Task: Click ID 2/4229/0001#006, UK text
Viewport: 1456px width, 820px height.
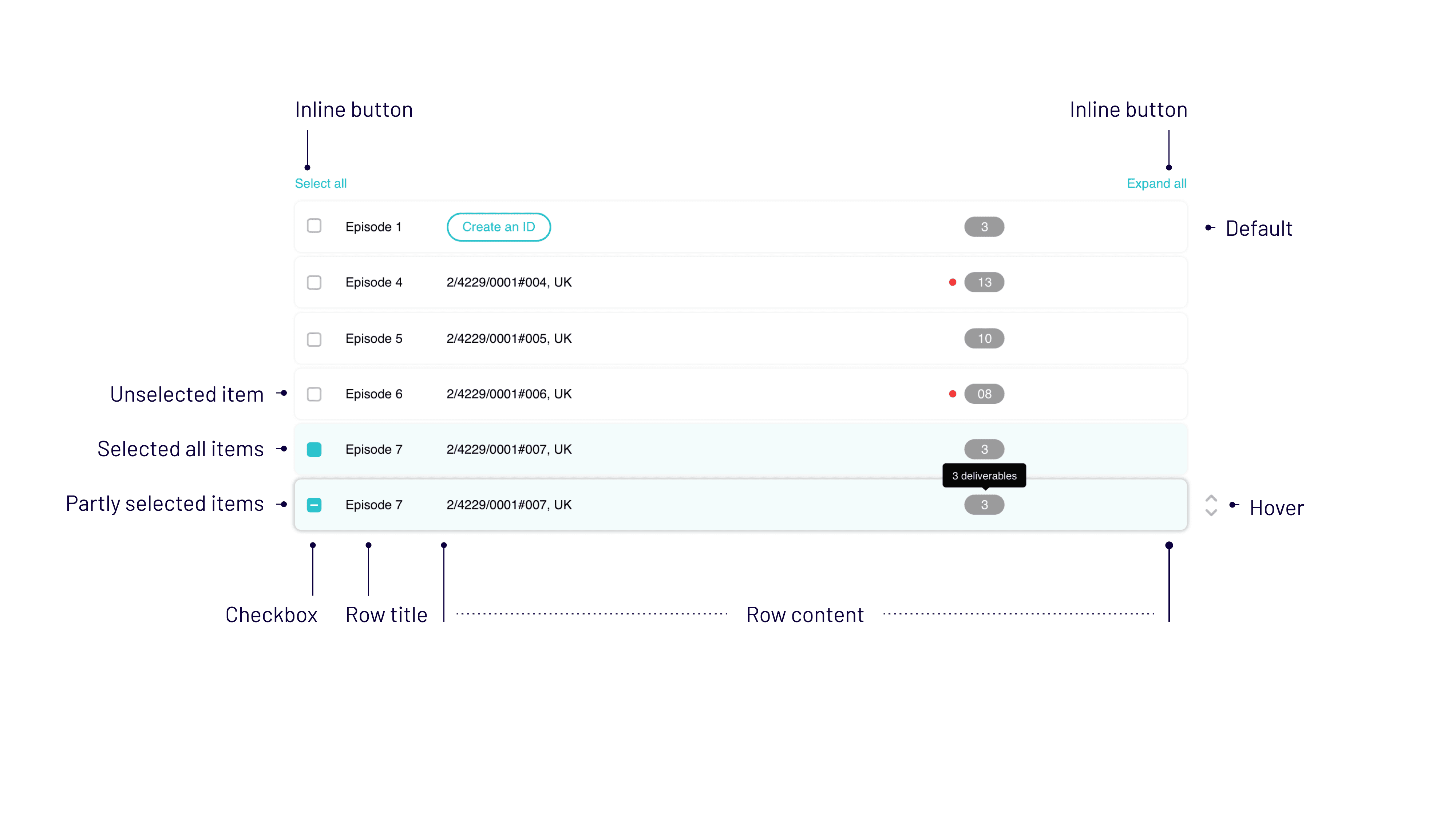Action: click(509, 394)
